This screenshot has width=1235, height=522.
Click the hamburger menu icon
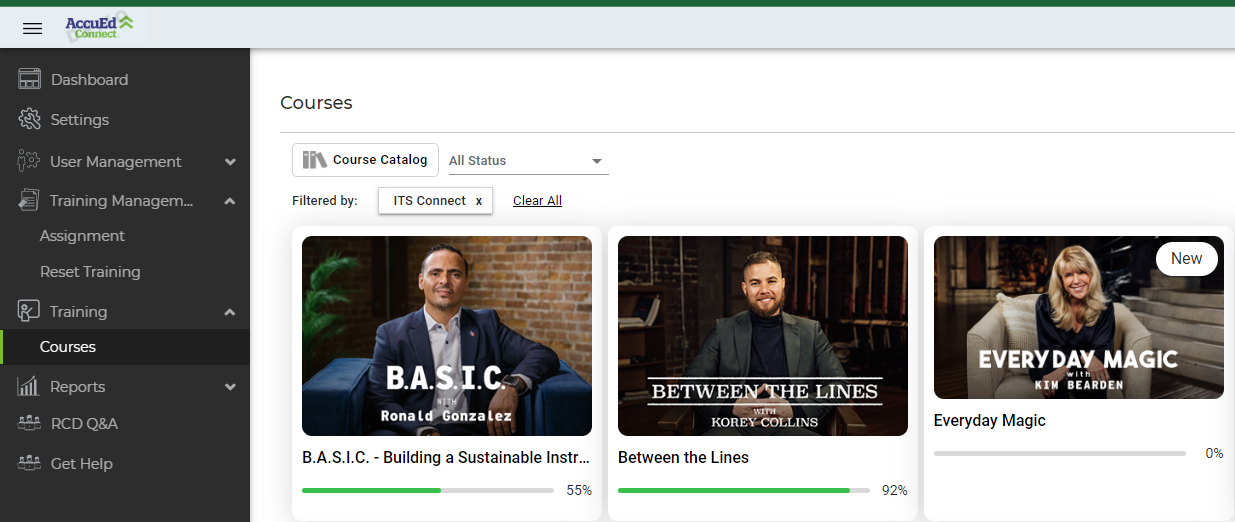(x=32, y=28)
